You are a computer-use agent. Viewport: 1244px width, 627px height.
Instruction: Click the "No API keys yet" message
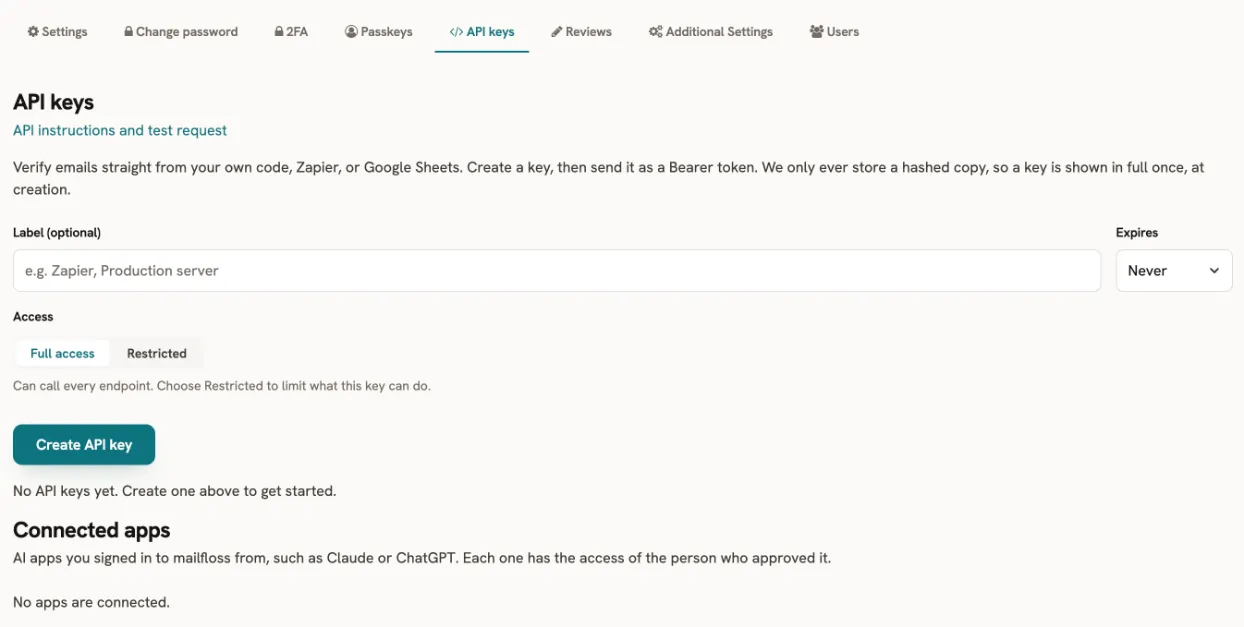click(x=175, y=491)
